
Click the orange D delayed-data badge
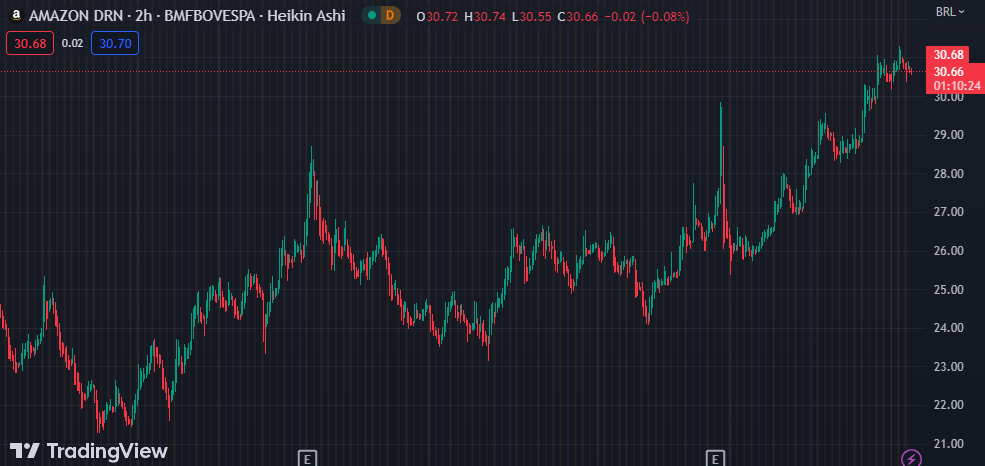click(389, 16)
